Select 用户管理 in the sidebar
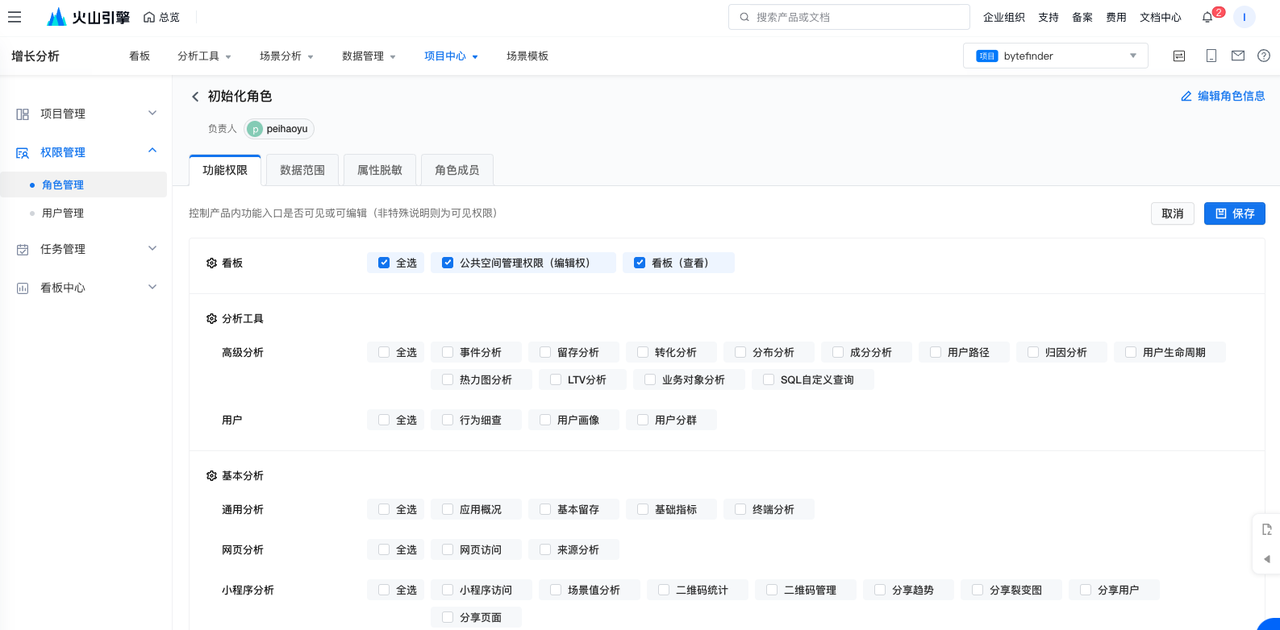Viewport: 1280px width, 630px height. point(63,213)
